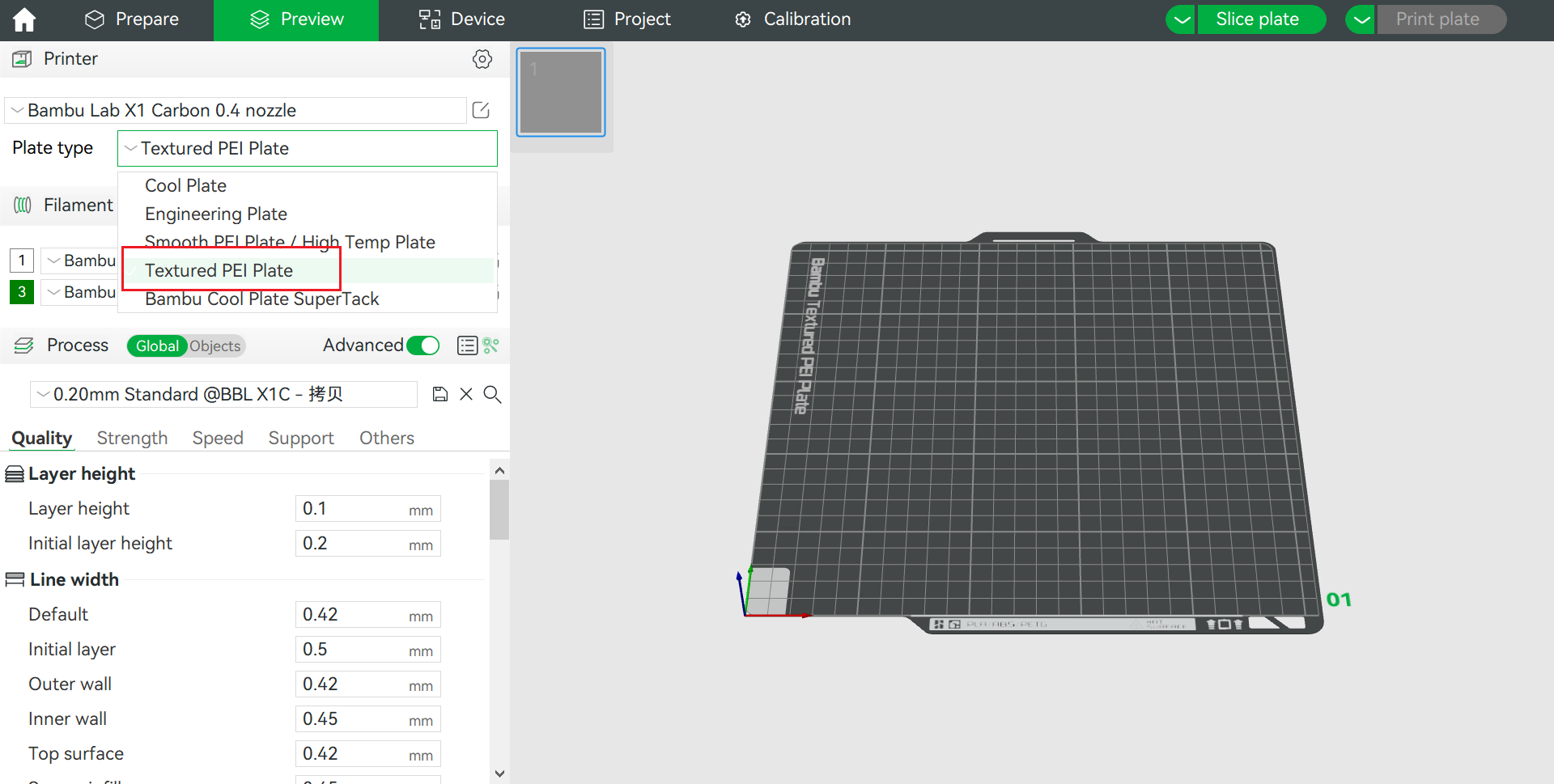Viewport: 1554px width, 784px height.
Task: Switch to Prepare tab
Action: click(x=132, y=19)
